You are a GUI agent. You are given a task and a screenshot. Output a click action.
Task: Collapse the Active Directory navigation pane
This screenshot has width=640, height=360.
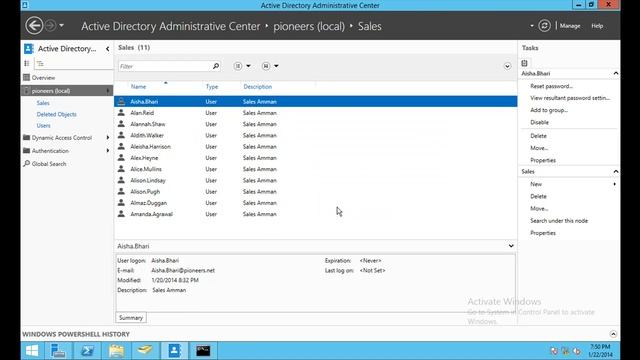pyautogui.click(x=107, y=49)
